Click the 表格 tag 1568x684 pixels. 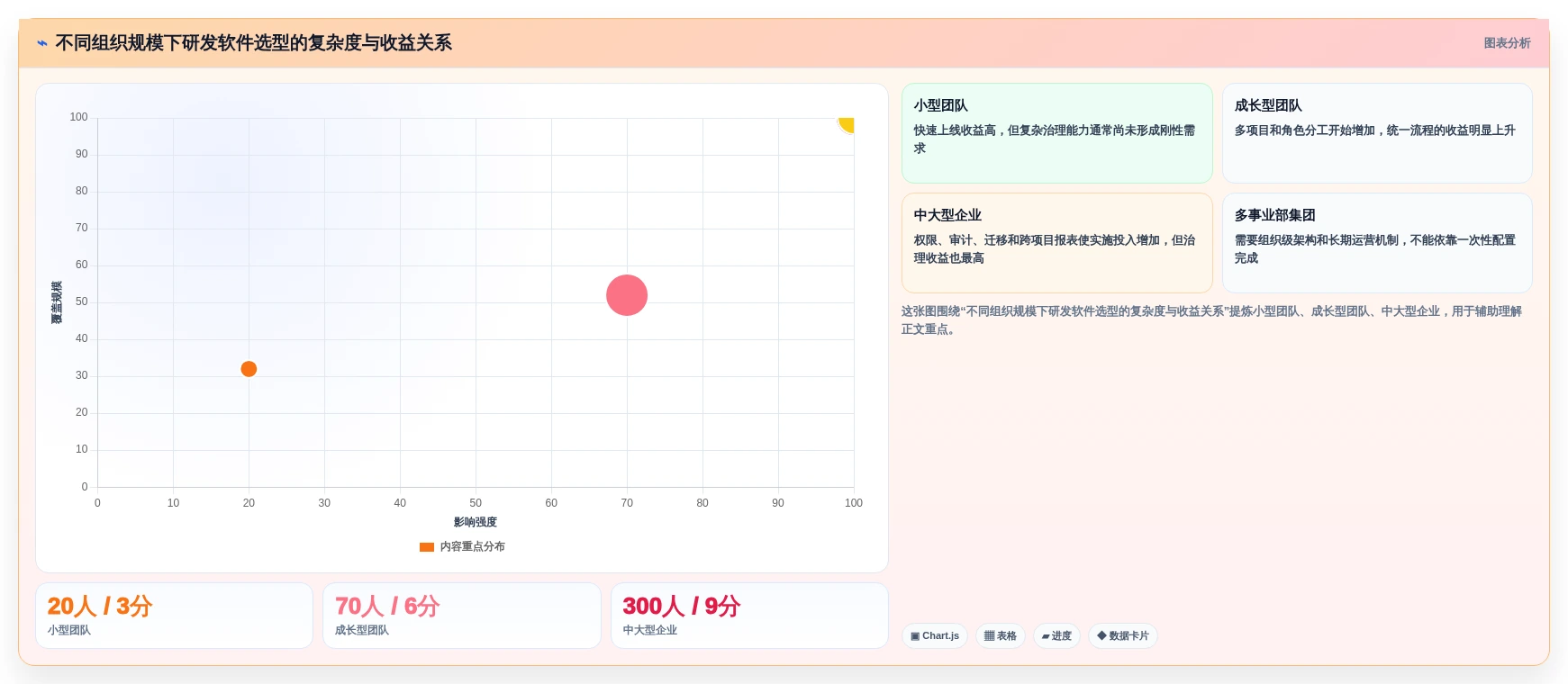click(1001, 635)
